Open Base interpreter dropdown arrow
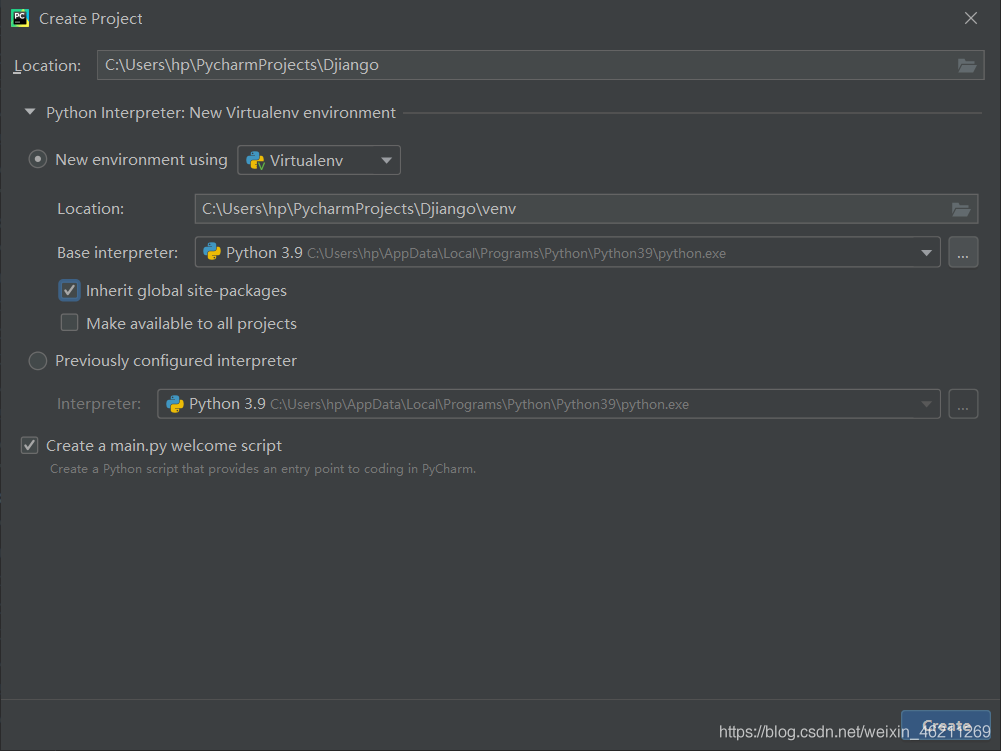The height and width of the screenshot is (751, 1001). click(926, 253)
